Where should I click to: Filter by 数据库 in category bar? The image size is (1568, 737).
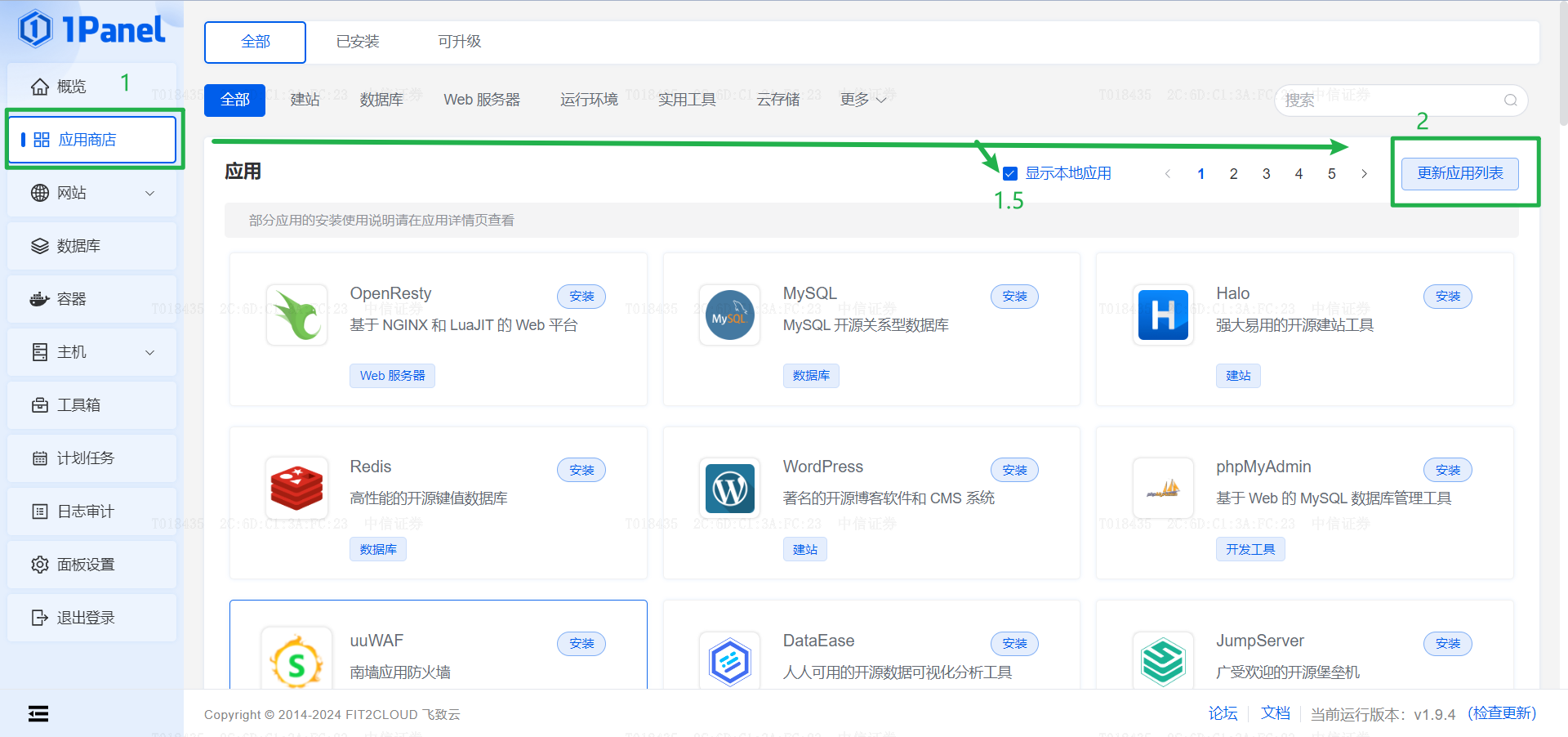(x=381, y=100)
